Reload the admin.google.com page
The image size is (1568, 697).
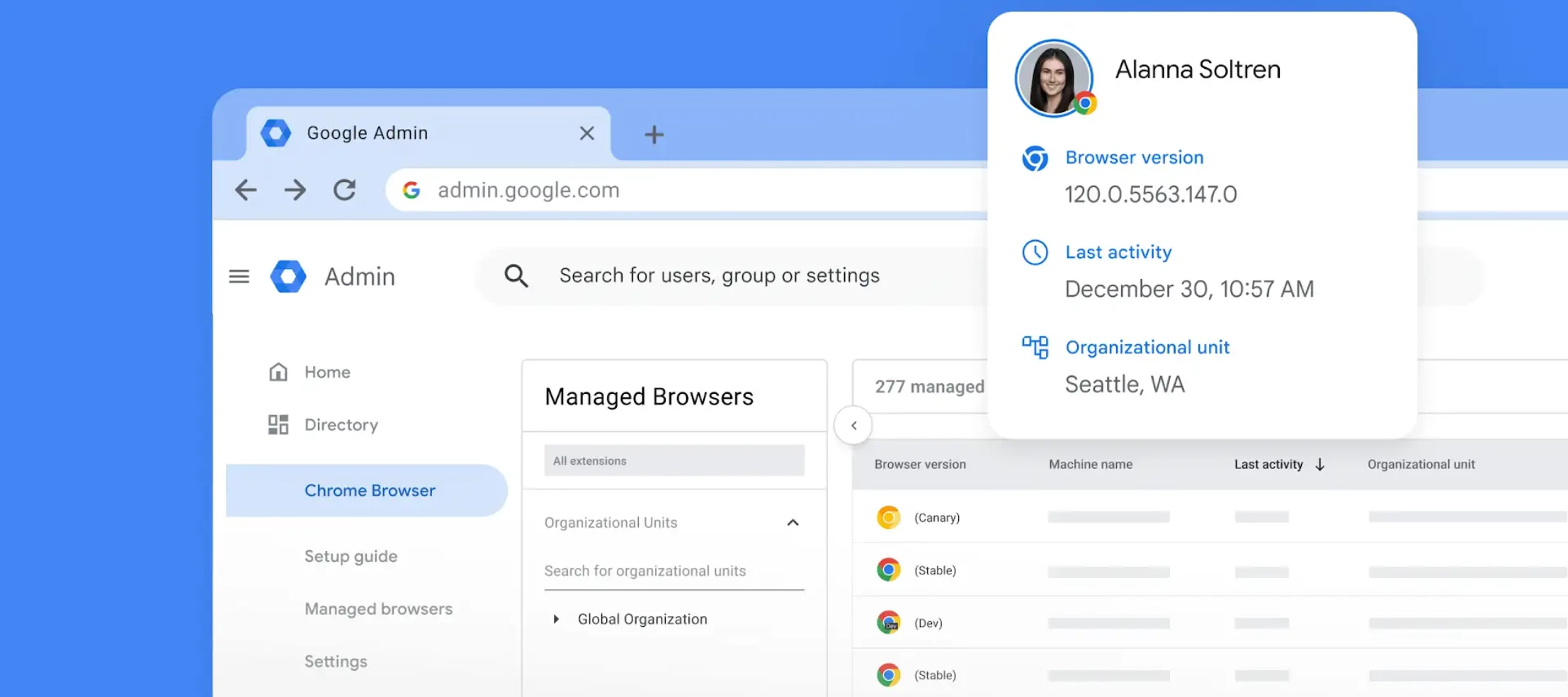coord(344,190)
